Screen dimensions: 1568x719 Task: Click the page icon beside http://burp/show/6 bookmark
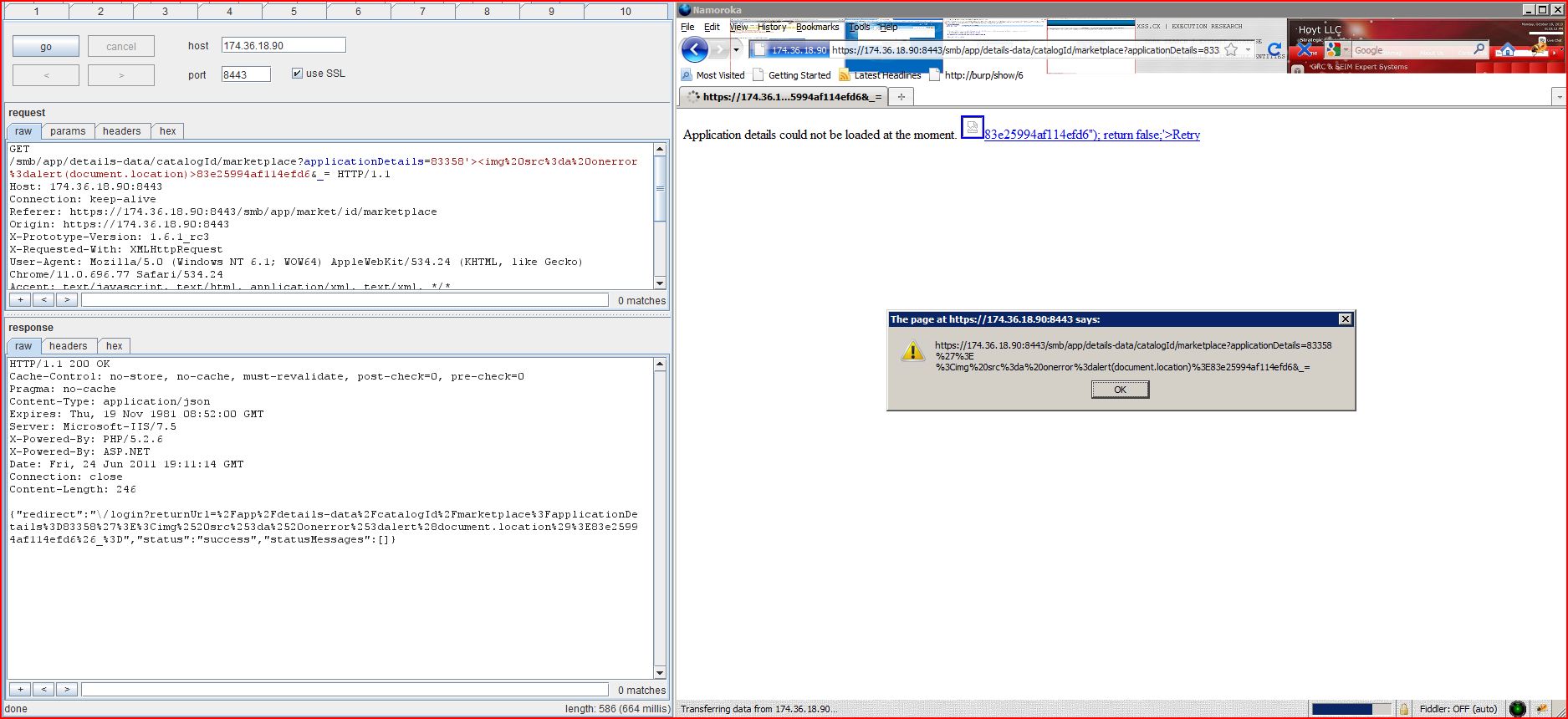(935, 75)
